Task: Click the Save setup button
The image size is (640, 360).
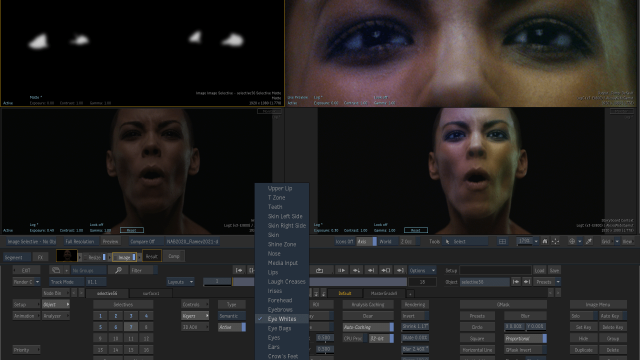Action: [554, 270]
